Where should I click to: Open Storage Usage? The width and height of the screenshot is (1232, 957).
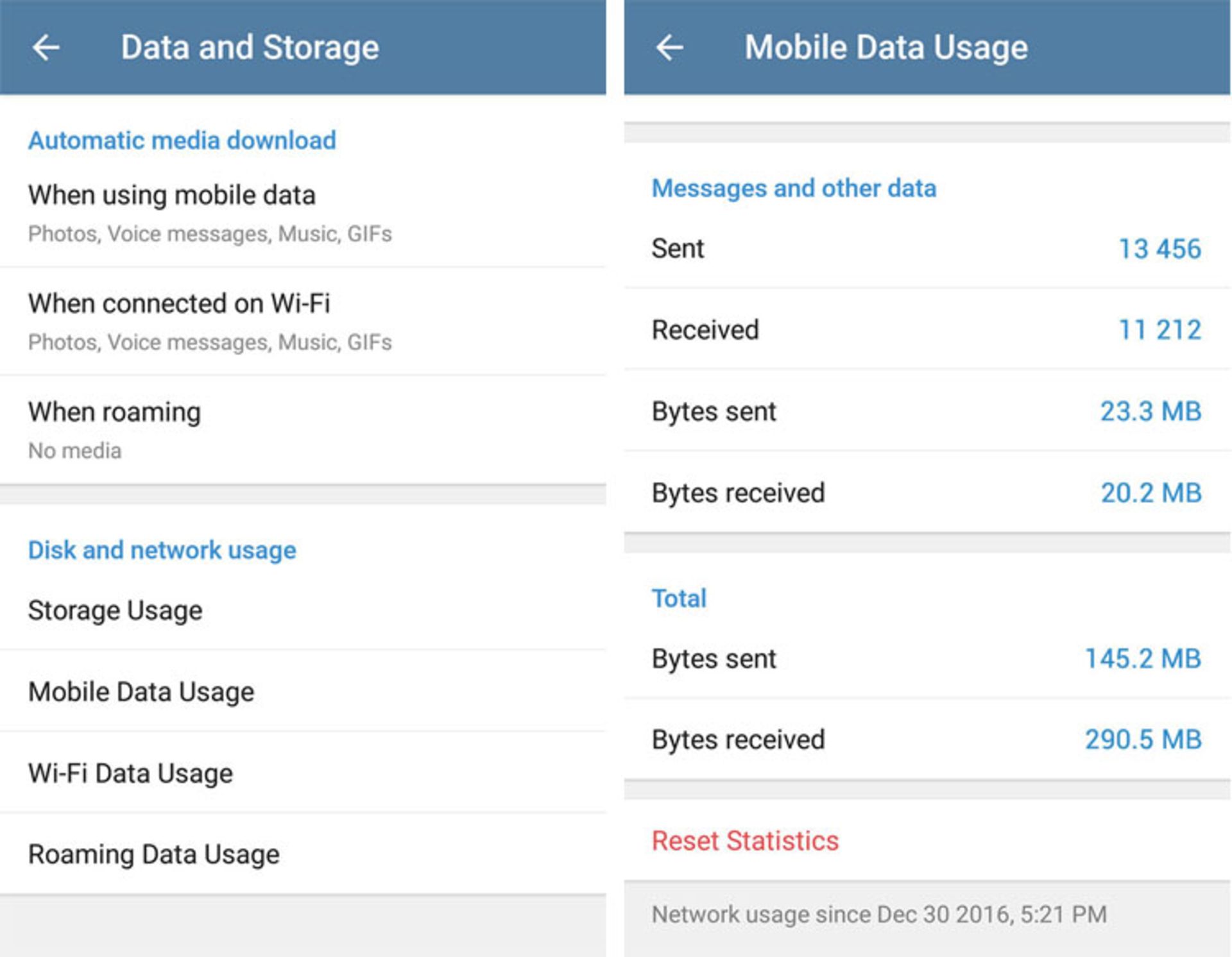(302, 610)
